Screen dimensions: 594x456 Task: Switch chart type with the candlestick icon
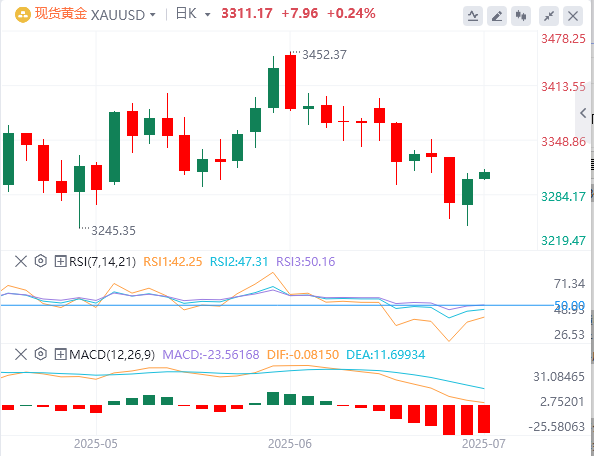point(521,16)
